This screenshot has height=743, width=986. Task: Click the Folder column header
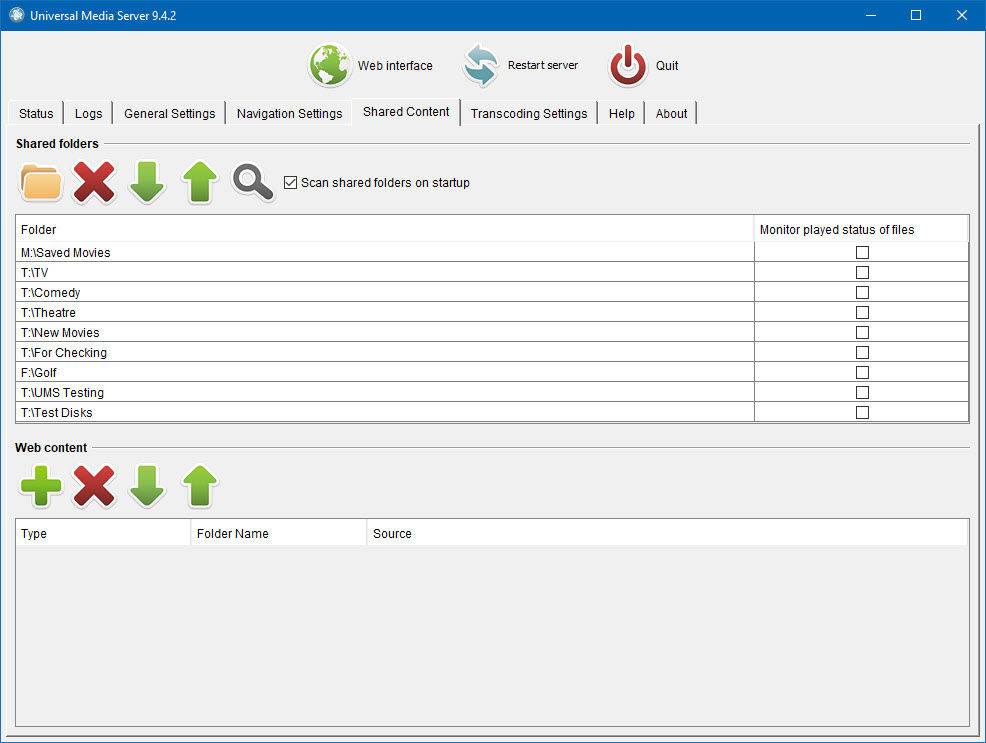[x=385, y=229]
